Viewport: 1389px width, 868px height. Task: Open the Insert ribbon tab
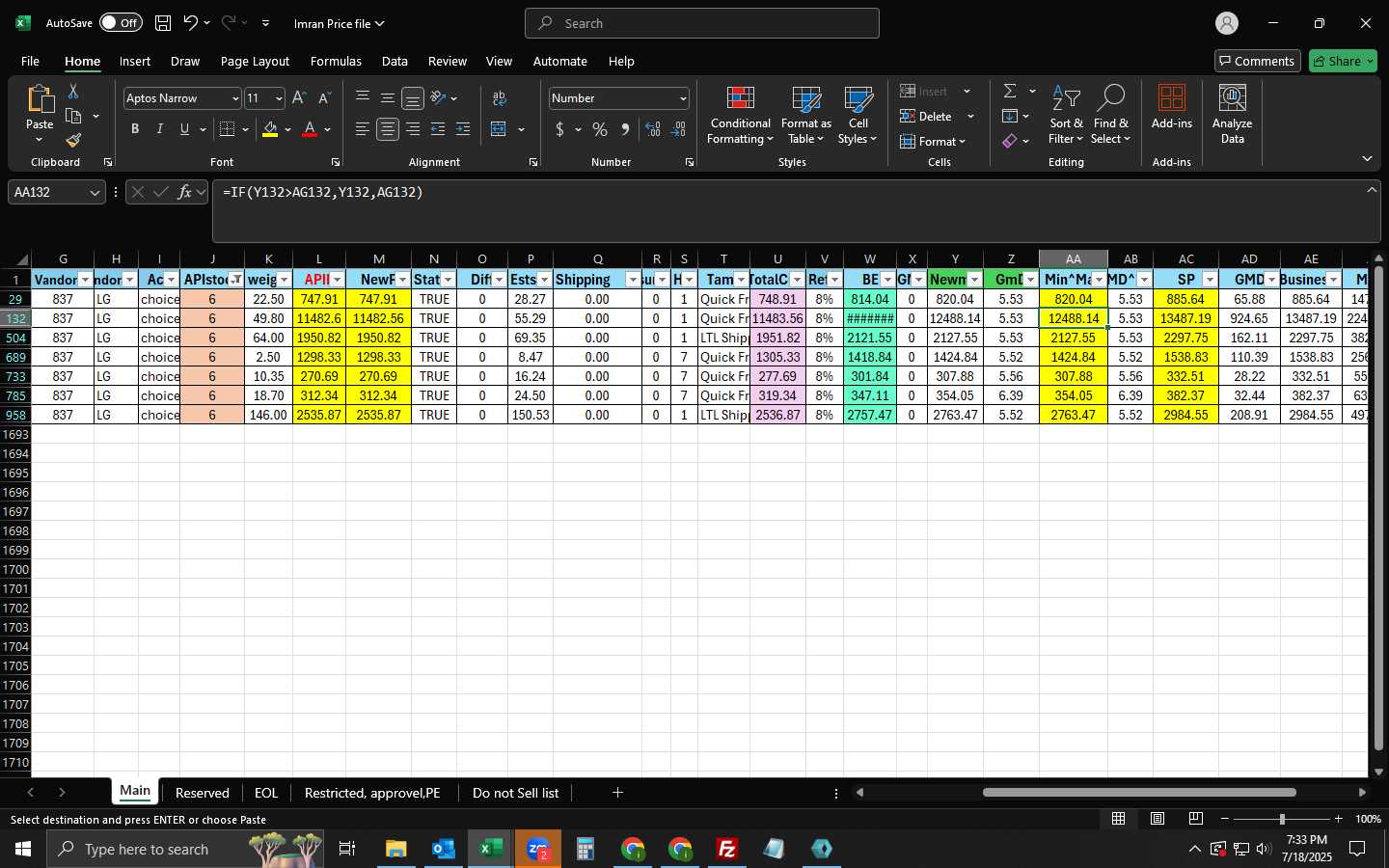click(135, 61)
